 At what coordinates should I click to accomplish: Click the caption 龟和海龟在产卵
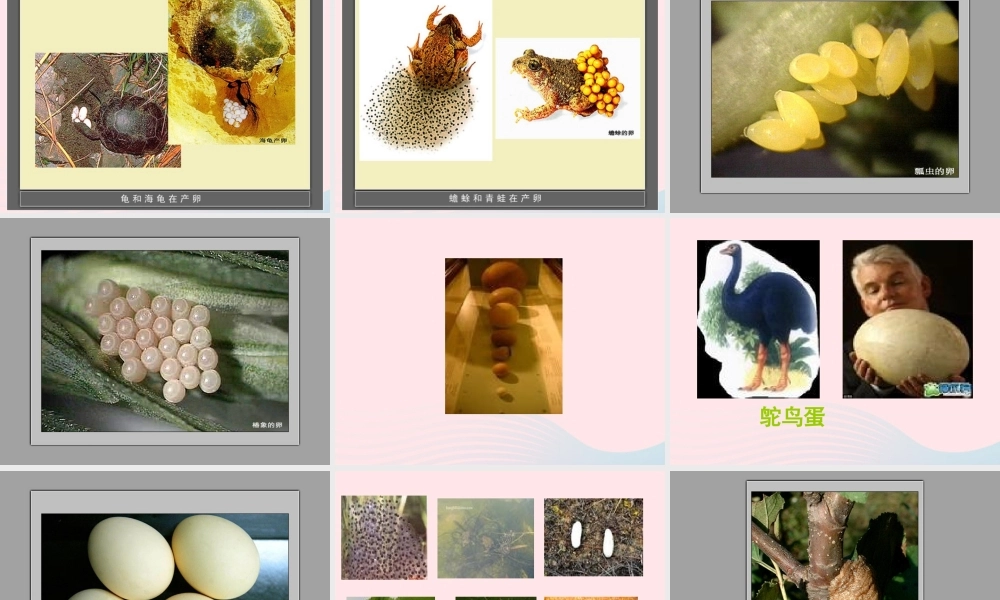pyautogui.click(x=161, y=199)
